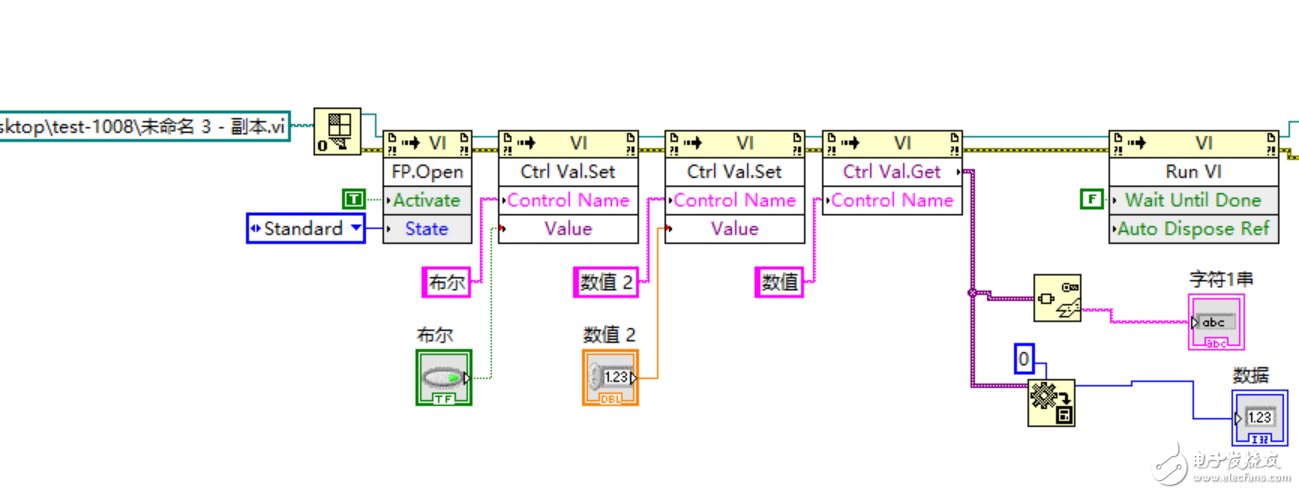The height and width of the screenshot is (494, 1299).
Task: Click the 数值 2 label above the DBL terminal
Action: point(609,335)
